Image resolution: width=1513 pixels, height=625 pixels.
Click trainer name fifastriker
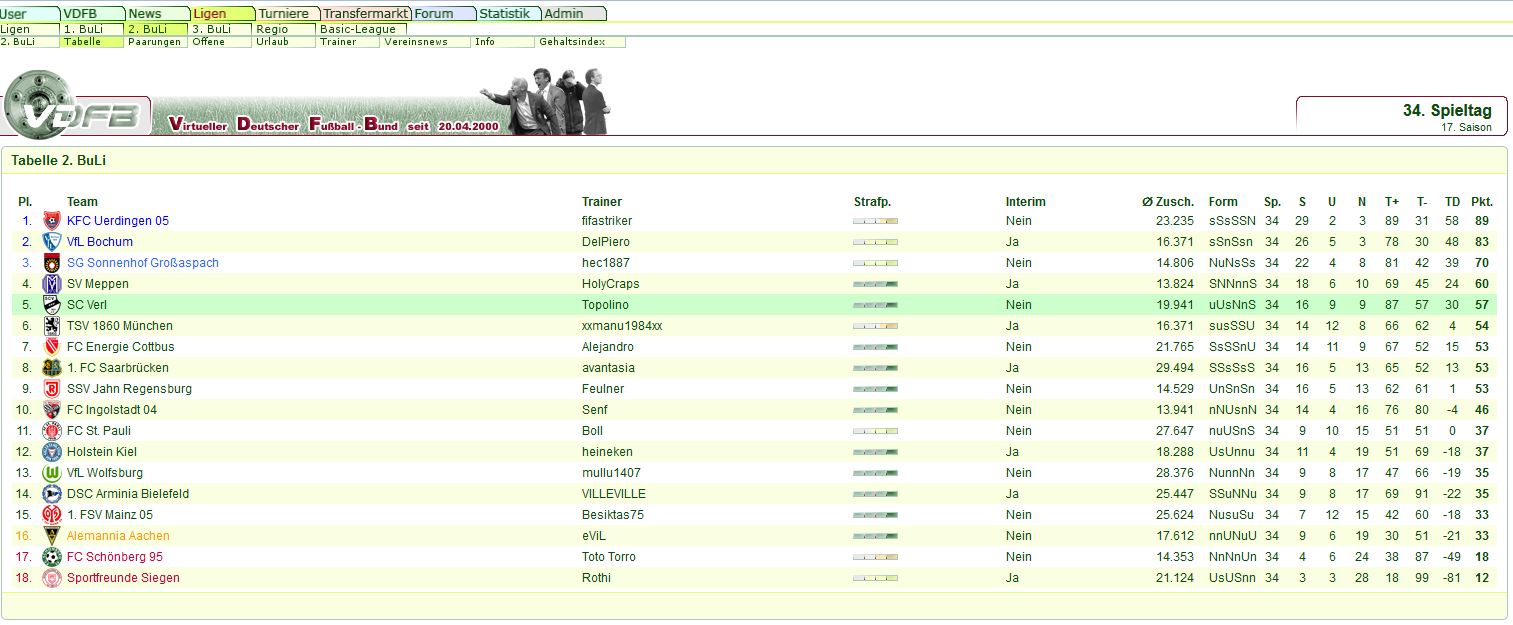click(607, 221)
